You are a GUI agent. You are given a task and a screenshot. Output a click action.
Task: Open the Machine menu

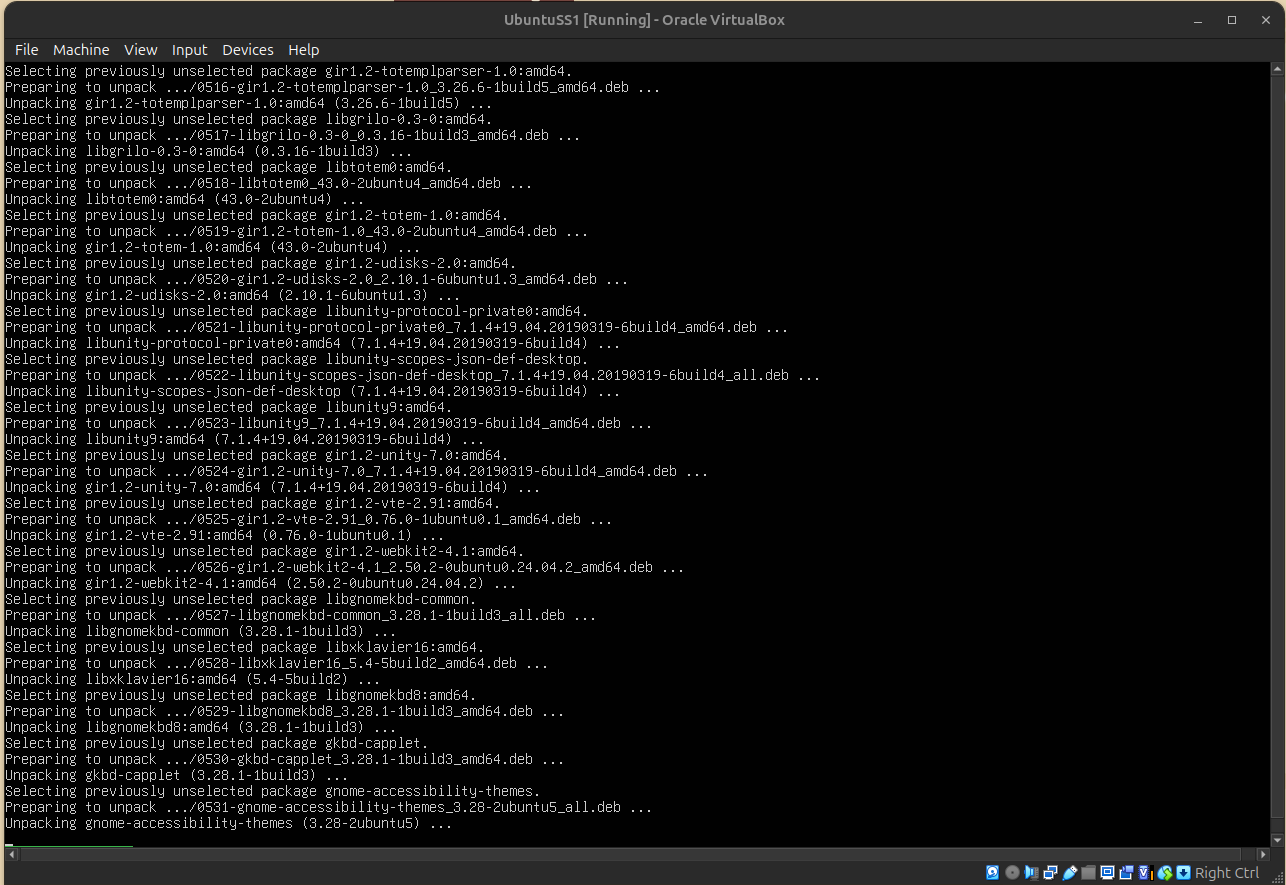coord(81,50)
